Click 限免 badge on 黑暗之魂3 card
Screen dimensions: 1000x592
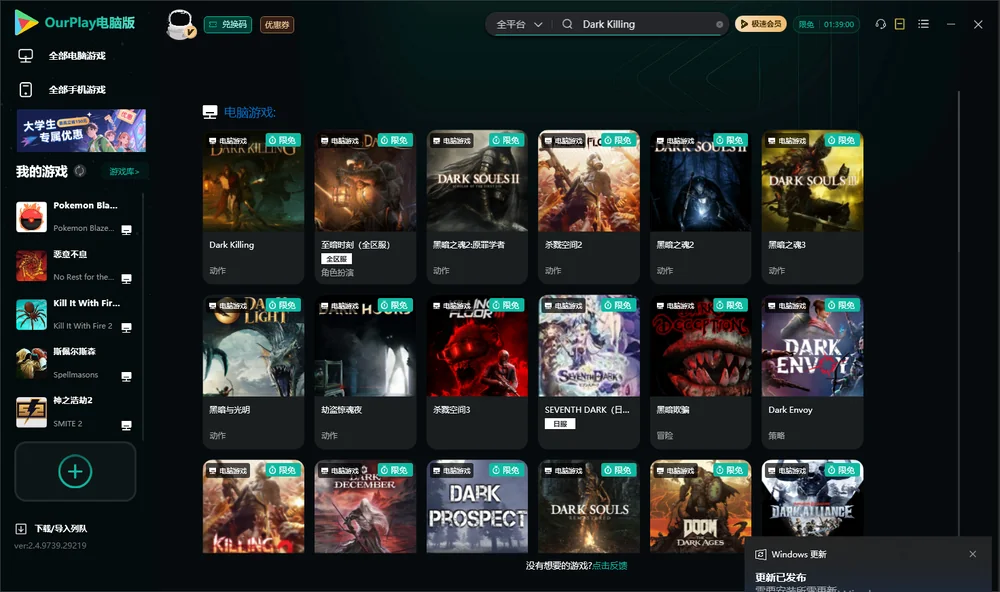(x=841, y=140)
